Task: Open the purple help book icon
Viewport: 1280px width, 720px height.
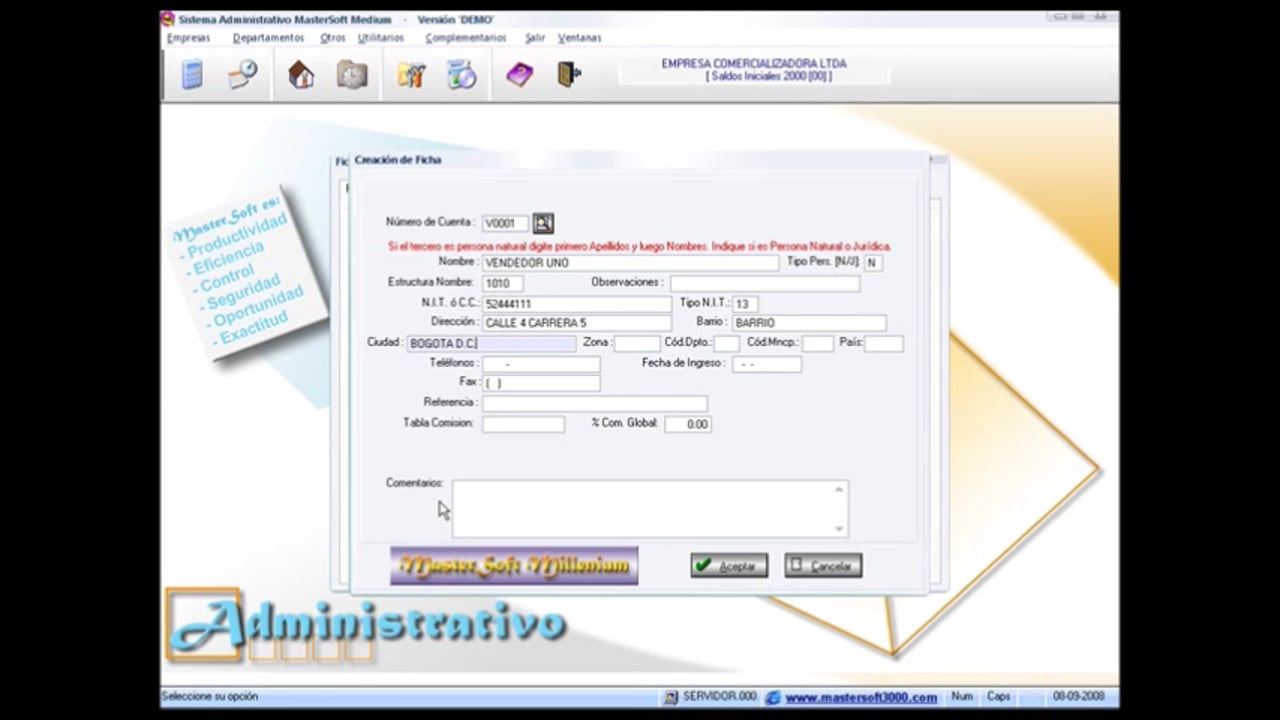Action: pos(519,75)
